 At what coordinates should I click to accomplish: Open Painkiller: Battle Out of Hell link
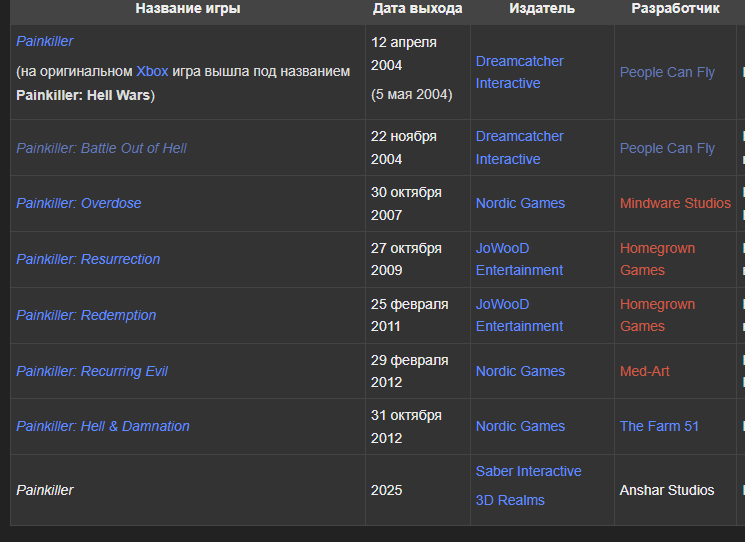(x=101, y=148)
